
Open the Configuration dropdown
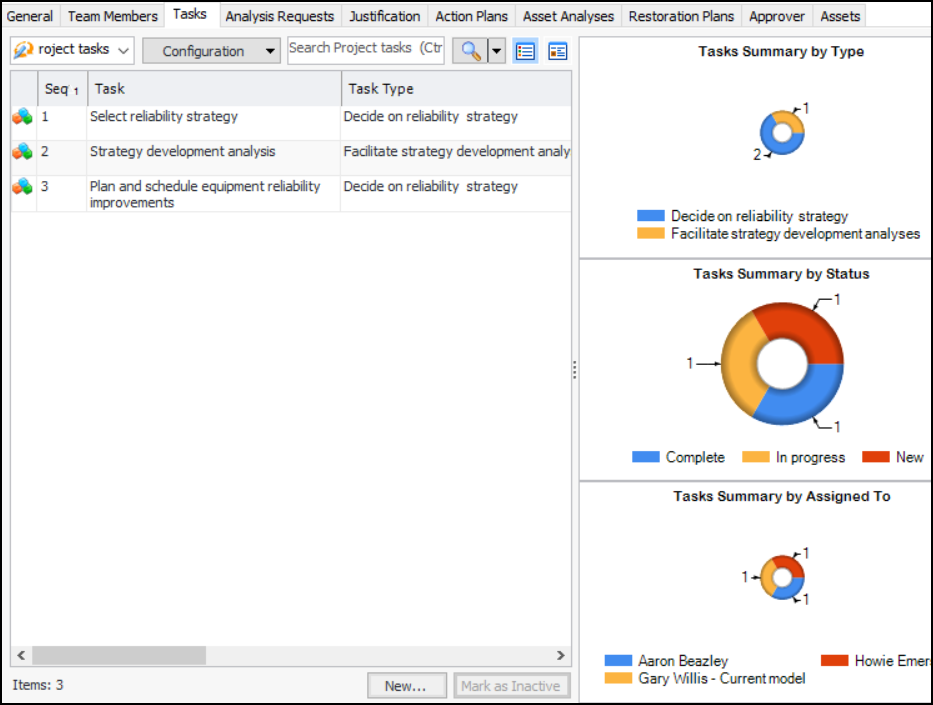click(211, 51)
